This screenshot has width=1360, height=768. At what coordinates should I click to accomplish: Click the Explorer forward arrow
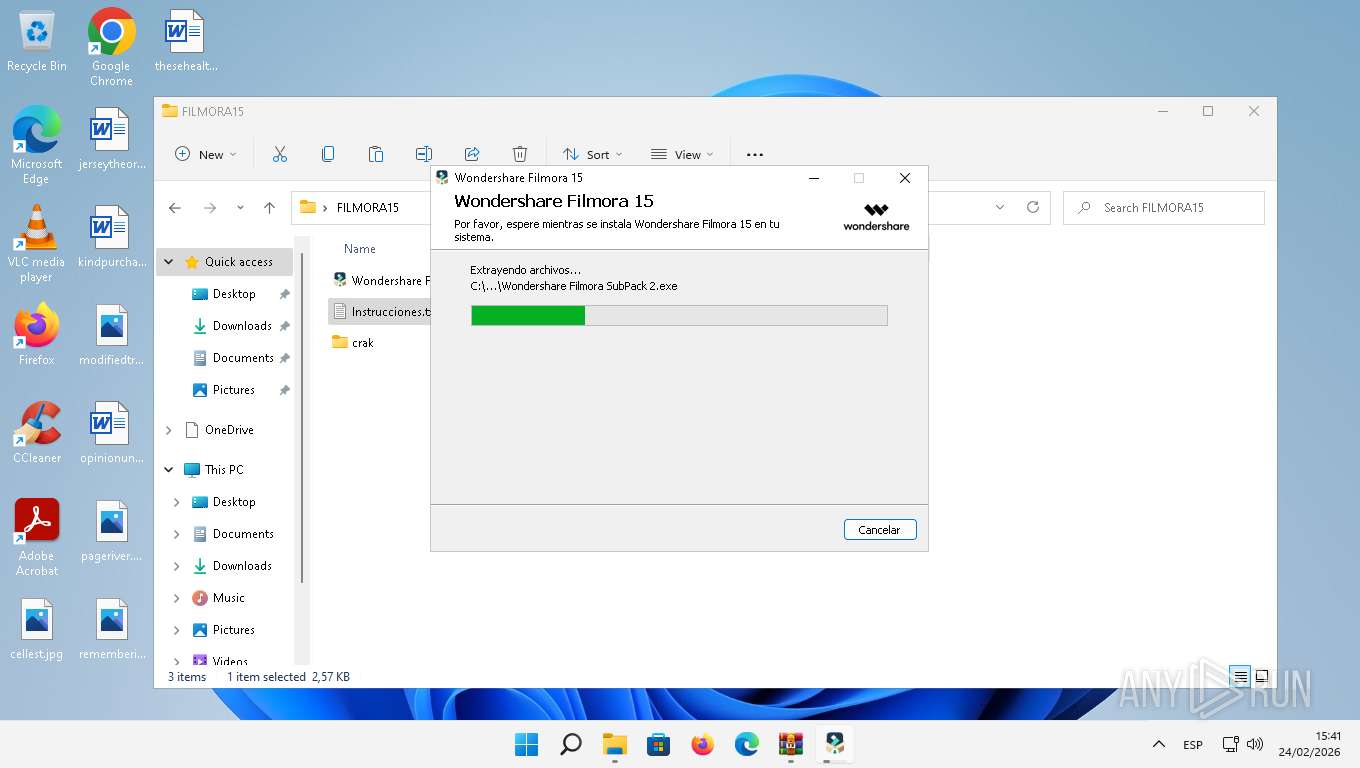pos(209,208)
